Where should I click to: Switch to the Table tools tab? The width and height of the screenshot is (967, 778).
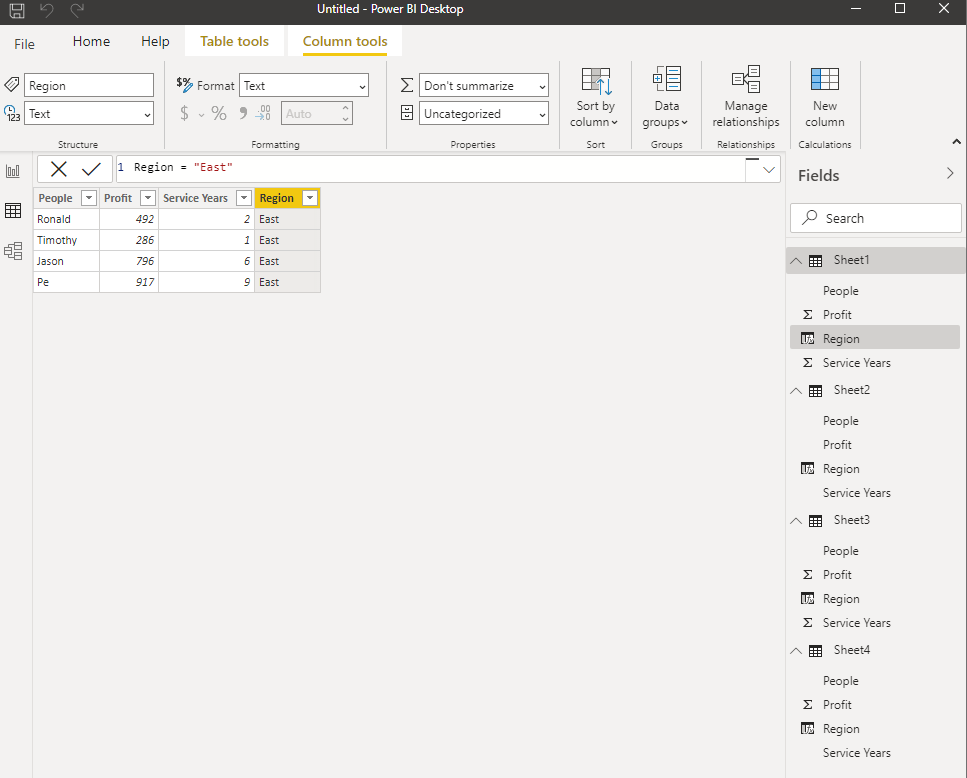point(234,41)
